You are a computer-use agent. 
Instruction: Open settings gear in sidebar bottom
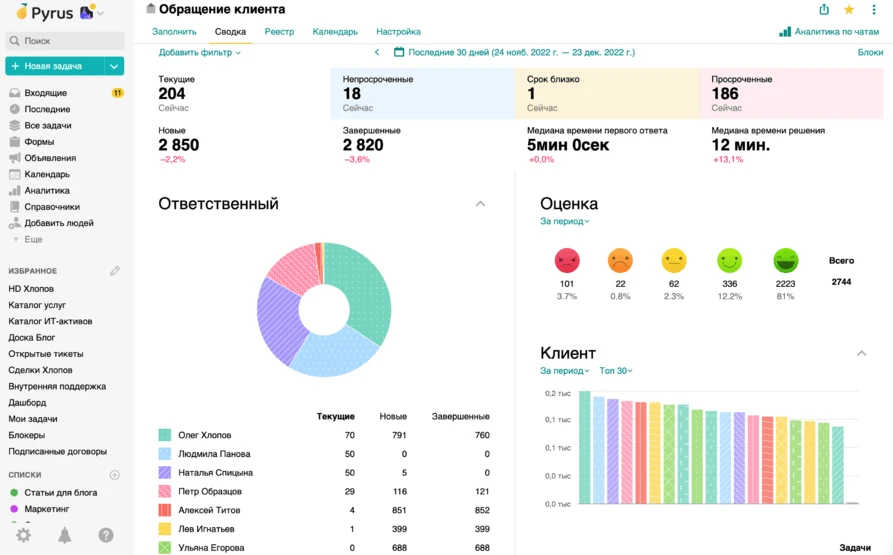pyautogui.click(x=23, y=536)
